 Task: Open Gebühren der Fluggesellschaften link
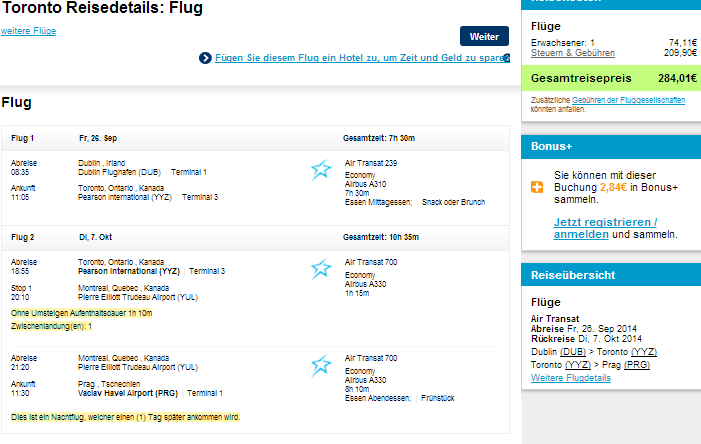628,100
